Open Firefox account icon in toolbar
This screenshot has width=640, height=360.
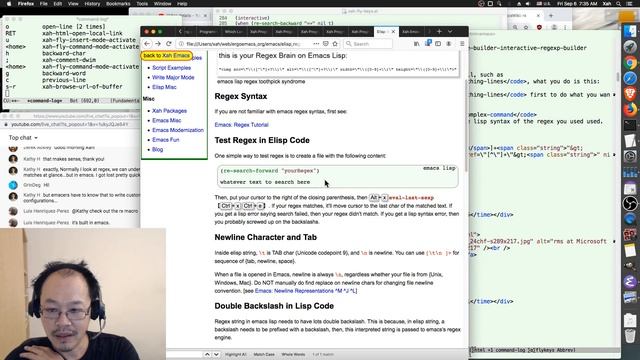tap(449, 44)
